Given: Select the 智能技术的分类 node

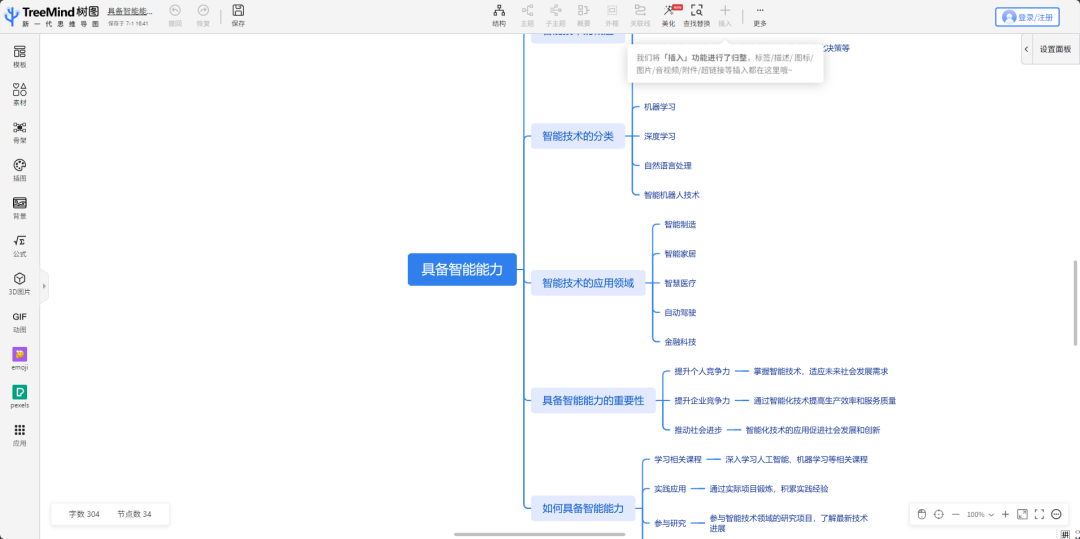Looking at the screenshot, I should click(x=577, y=136).
